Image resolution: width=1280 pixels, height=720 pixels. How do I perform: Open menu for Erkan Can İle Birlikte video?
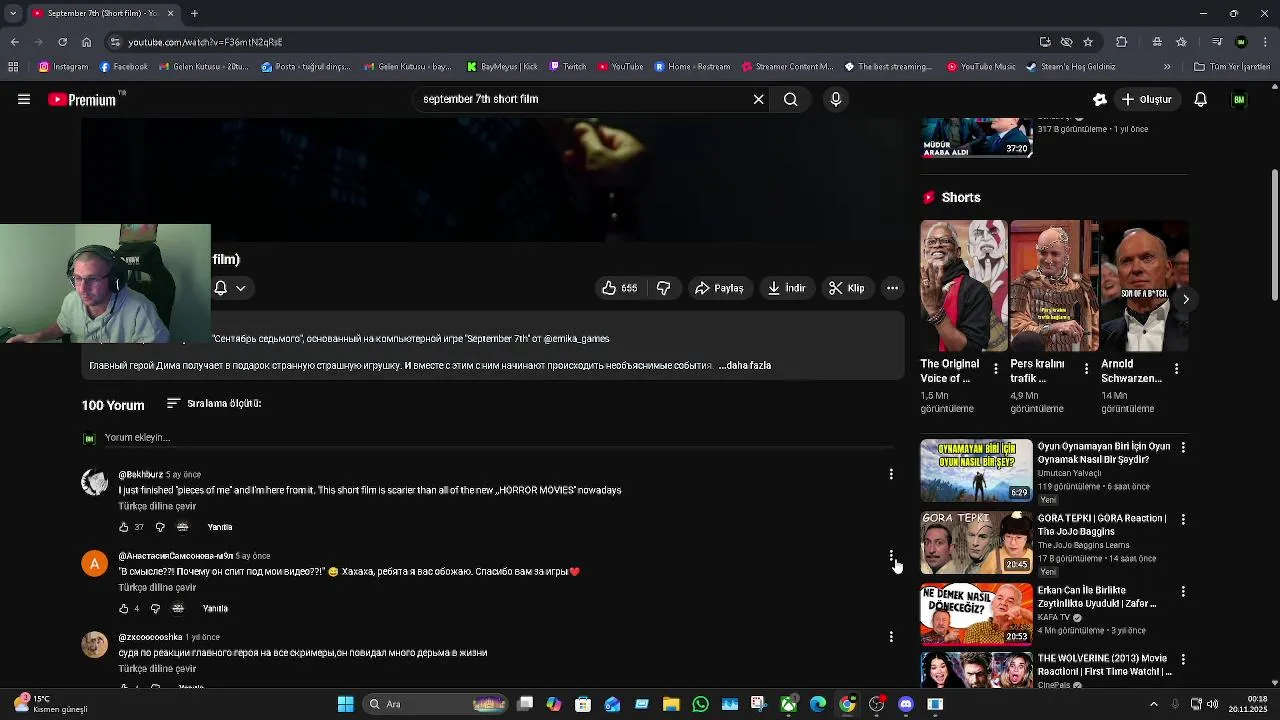point(1183,592)
